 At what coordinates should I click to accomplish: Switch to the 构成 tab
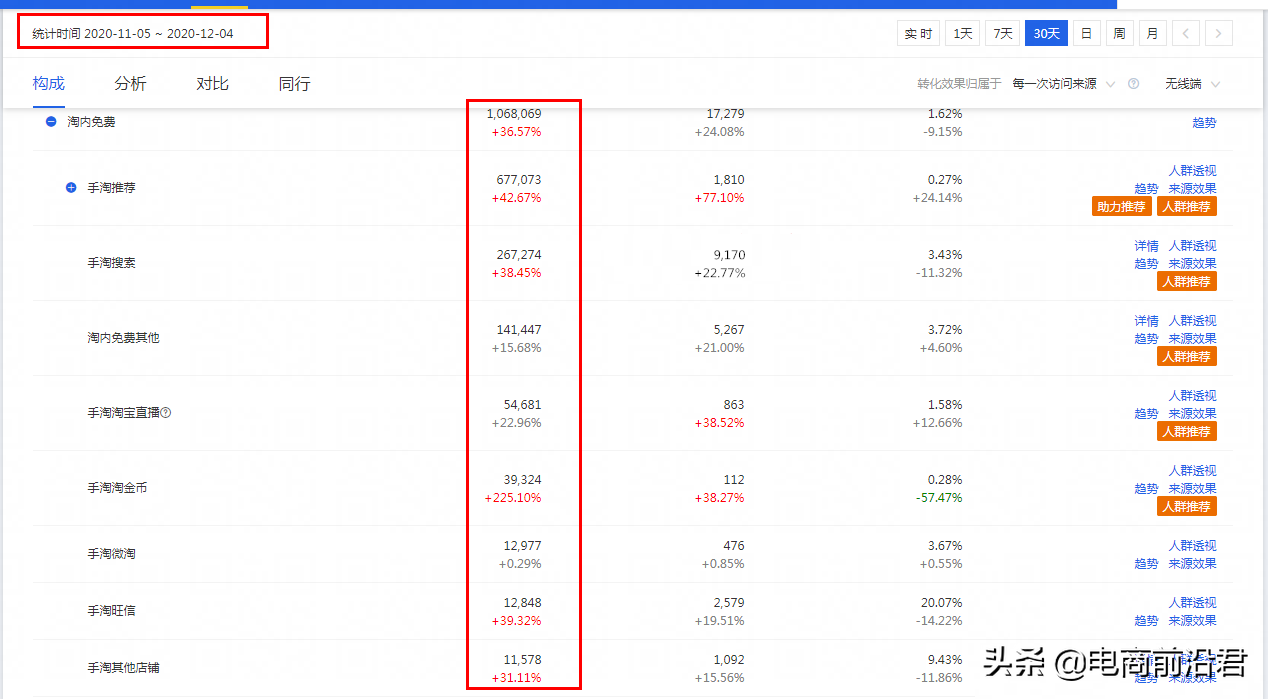pos(48,83)
